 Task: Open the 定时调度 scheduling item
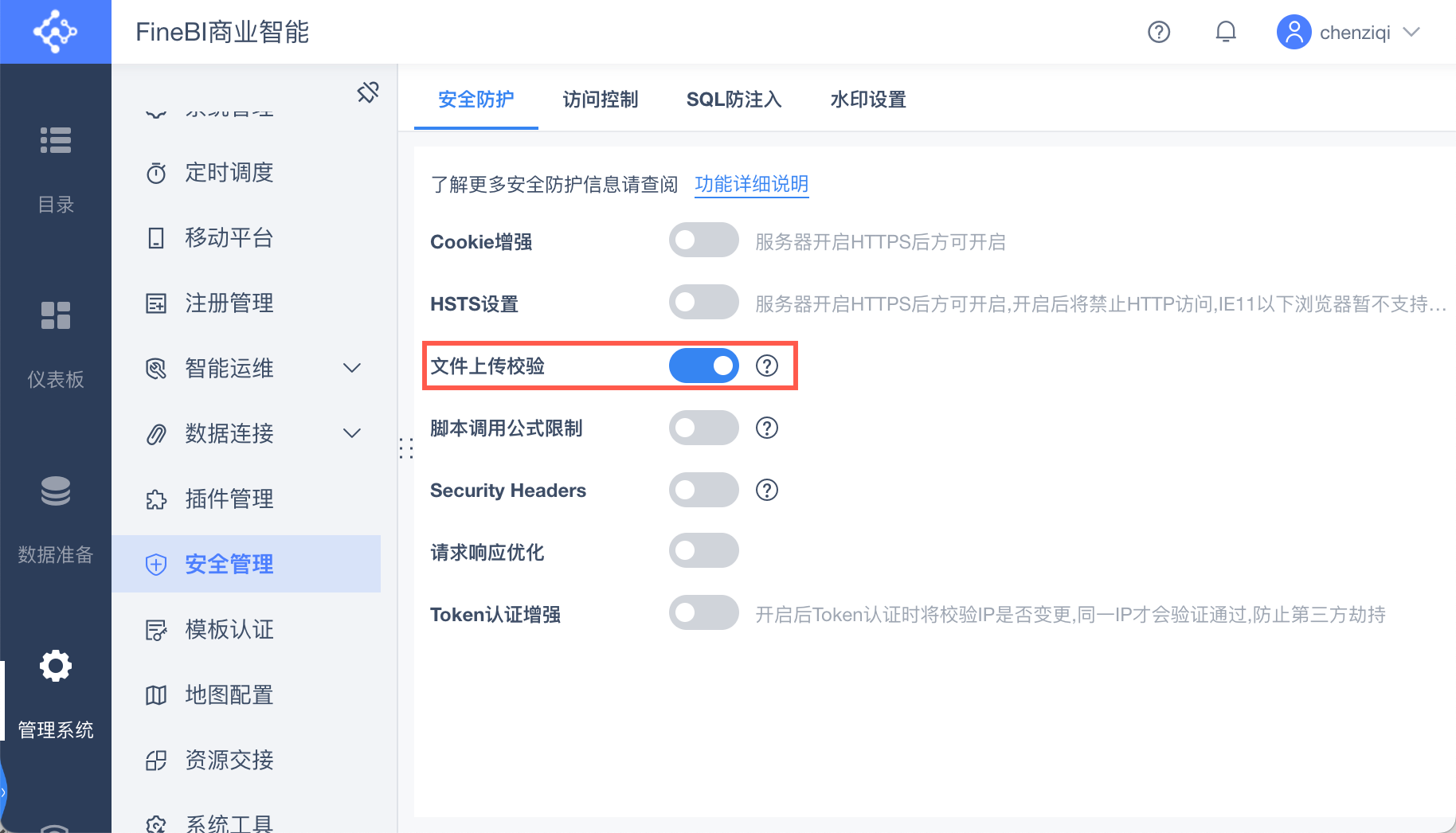tap(229, 173)
